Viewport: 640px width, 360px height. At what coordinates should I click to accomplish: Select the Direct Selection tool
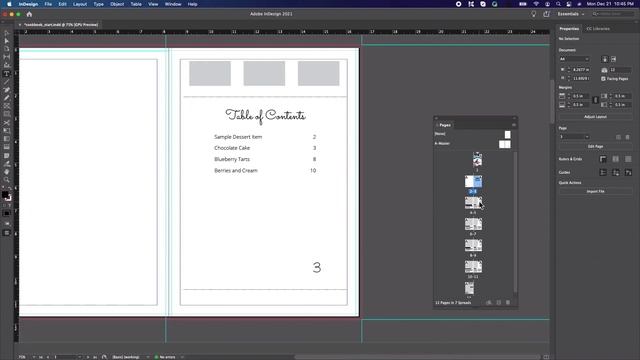point(7,41)
